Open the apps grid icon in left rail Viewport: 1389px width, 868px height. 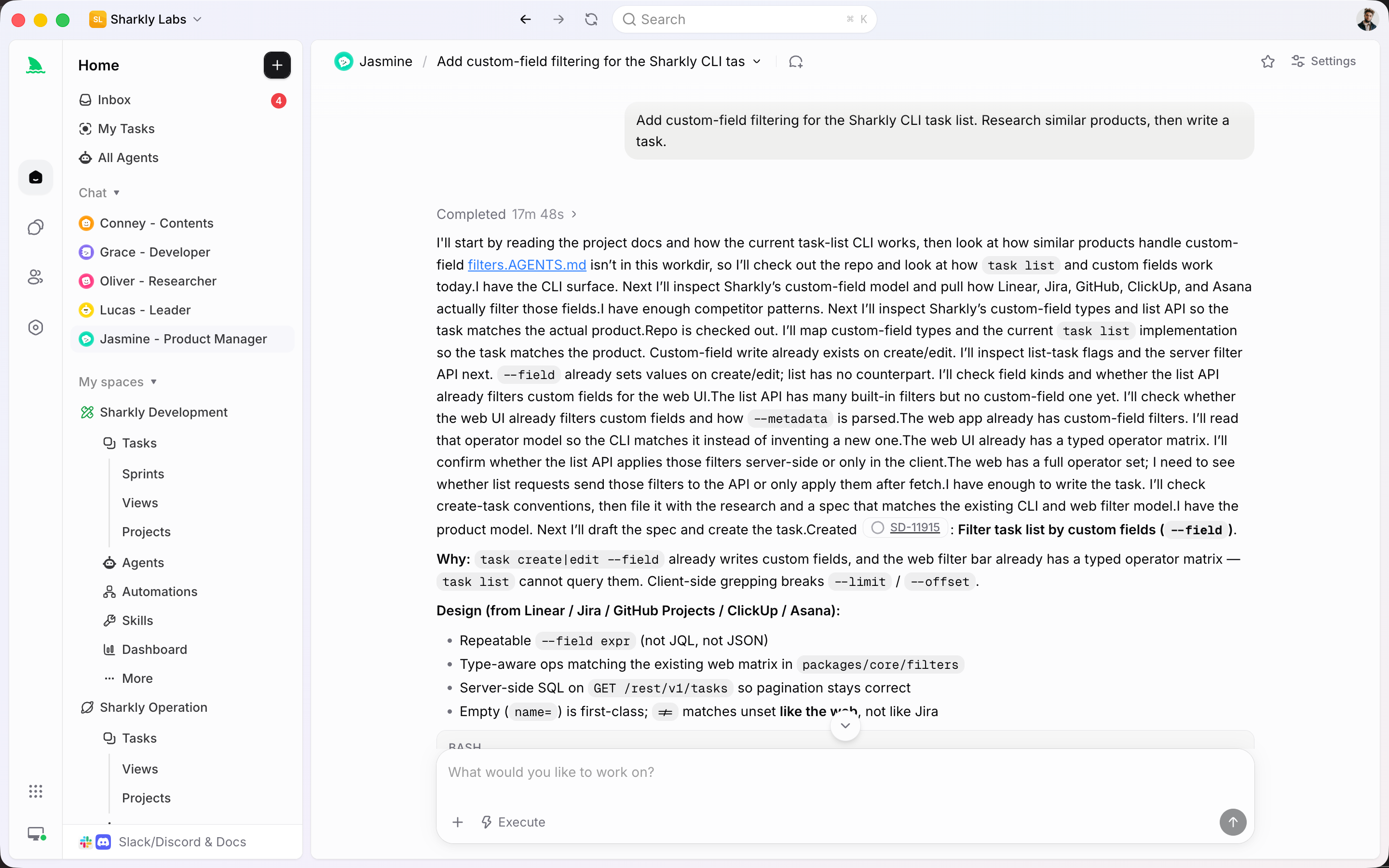[36, 791]
